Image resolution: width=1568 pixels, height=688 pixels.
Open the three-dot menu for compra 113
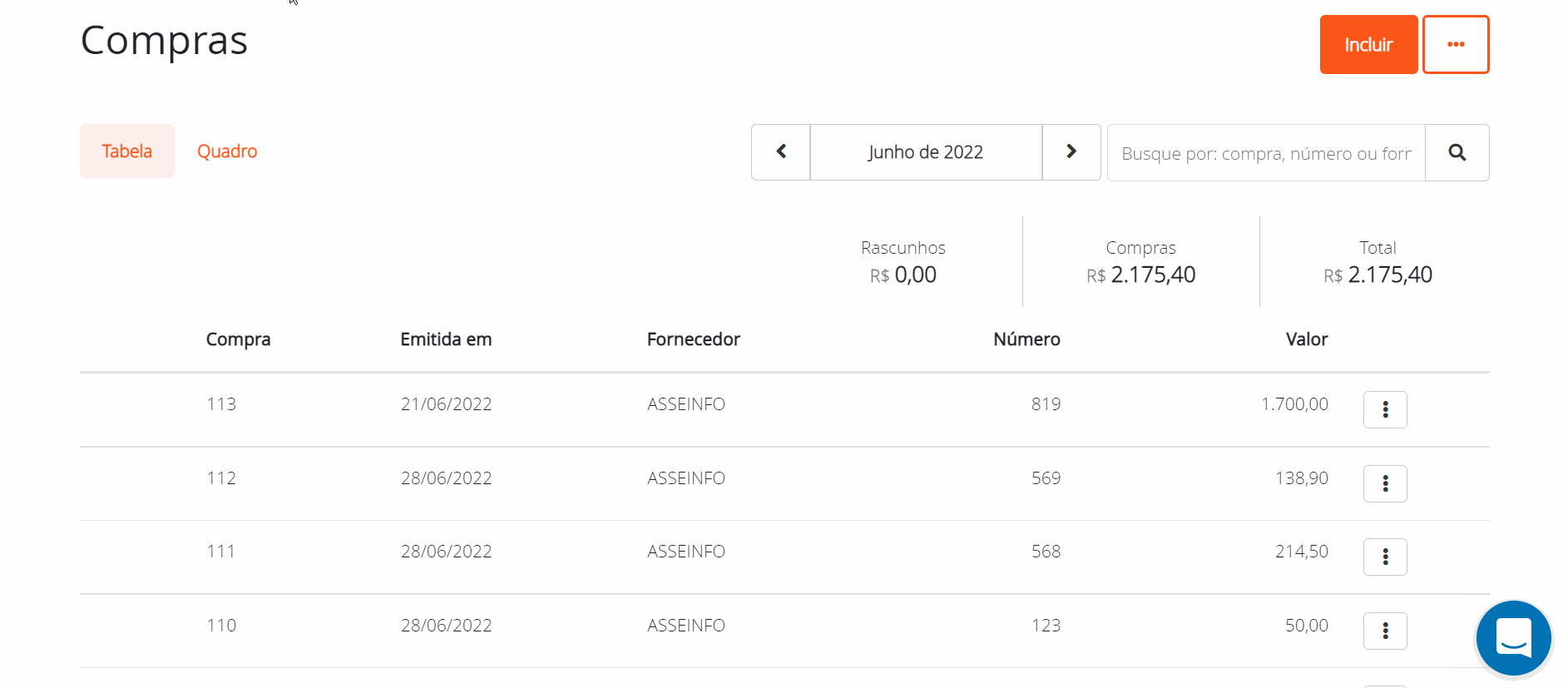click(1384, 409)
